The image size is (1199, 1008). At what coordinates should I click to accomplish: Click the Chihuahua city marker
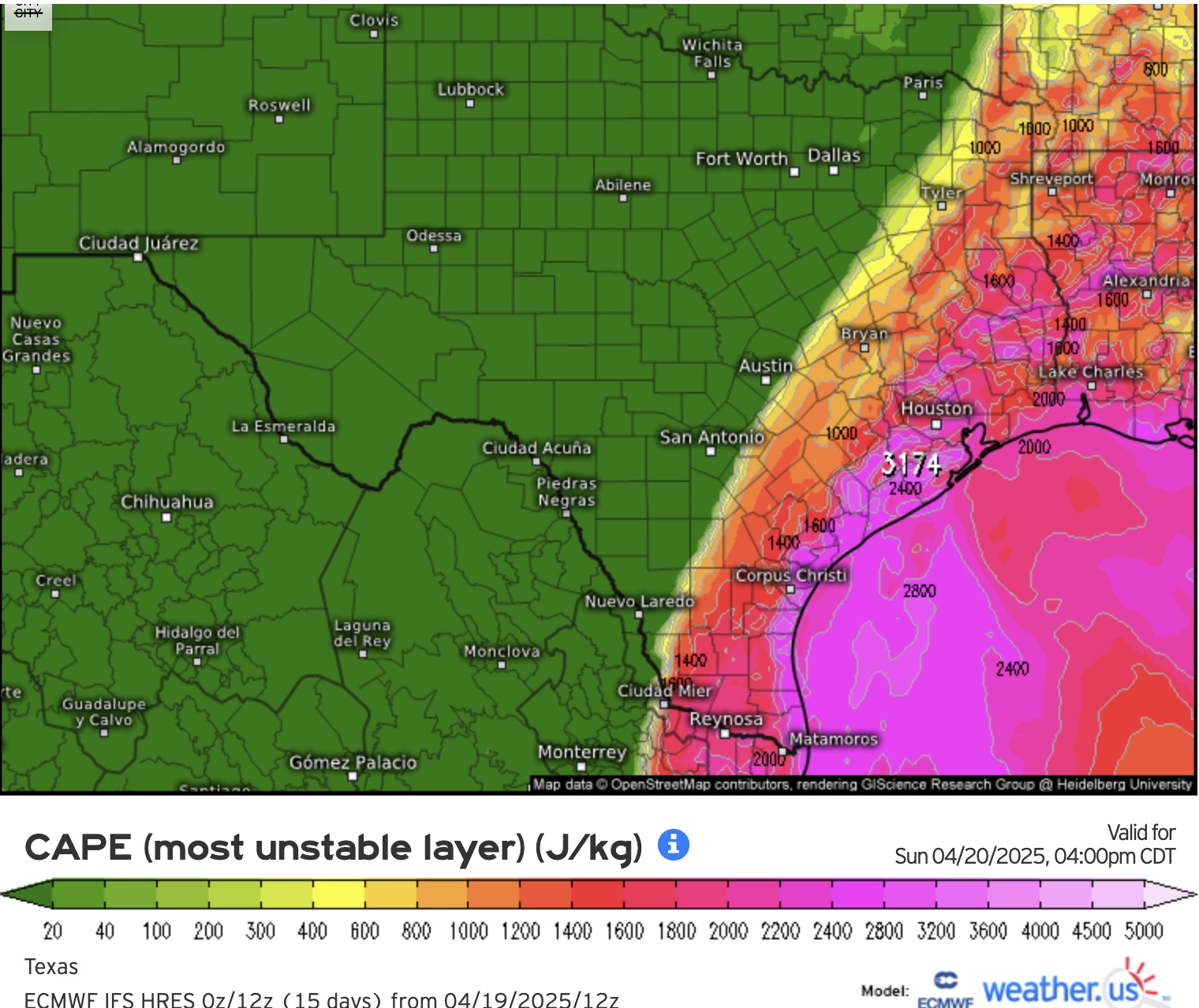[x=166, y=517]
